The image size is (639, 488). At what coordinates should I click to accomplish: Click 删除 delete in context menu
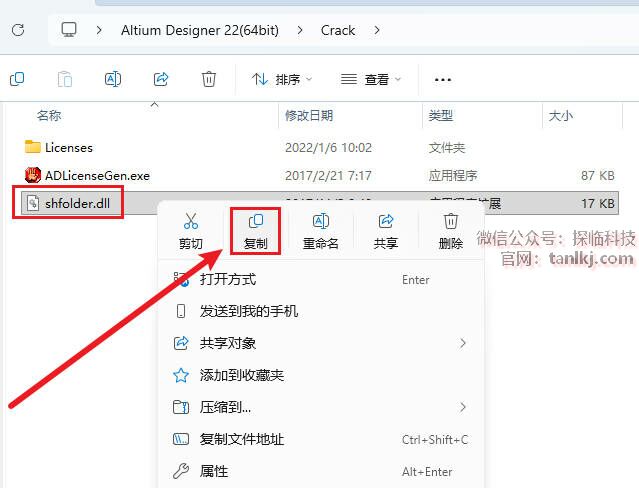pos(451,230)
